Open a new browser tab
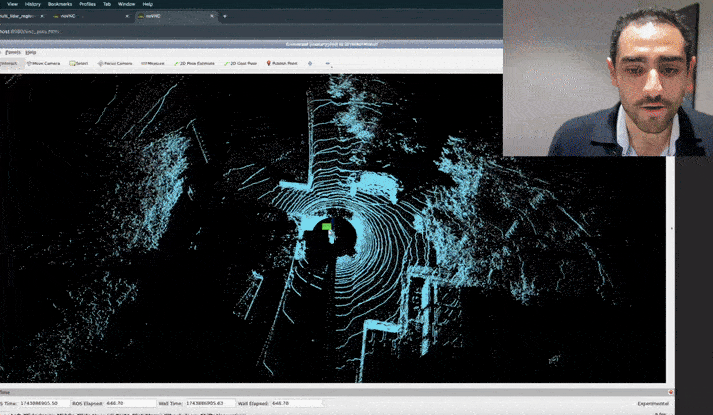The image size is (713, 415). click(225, 16)
